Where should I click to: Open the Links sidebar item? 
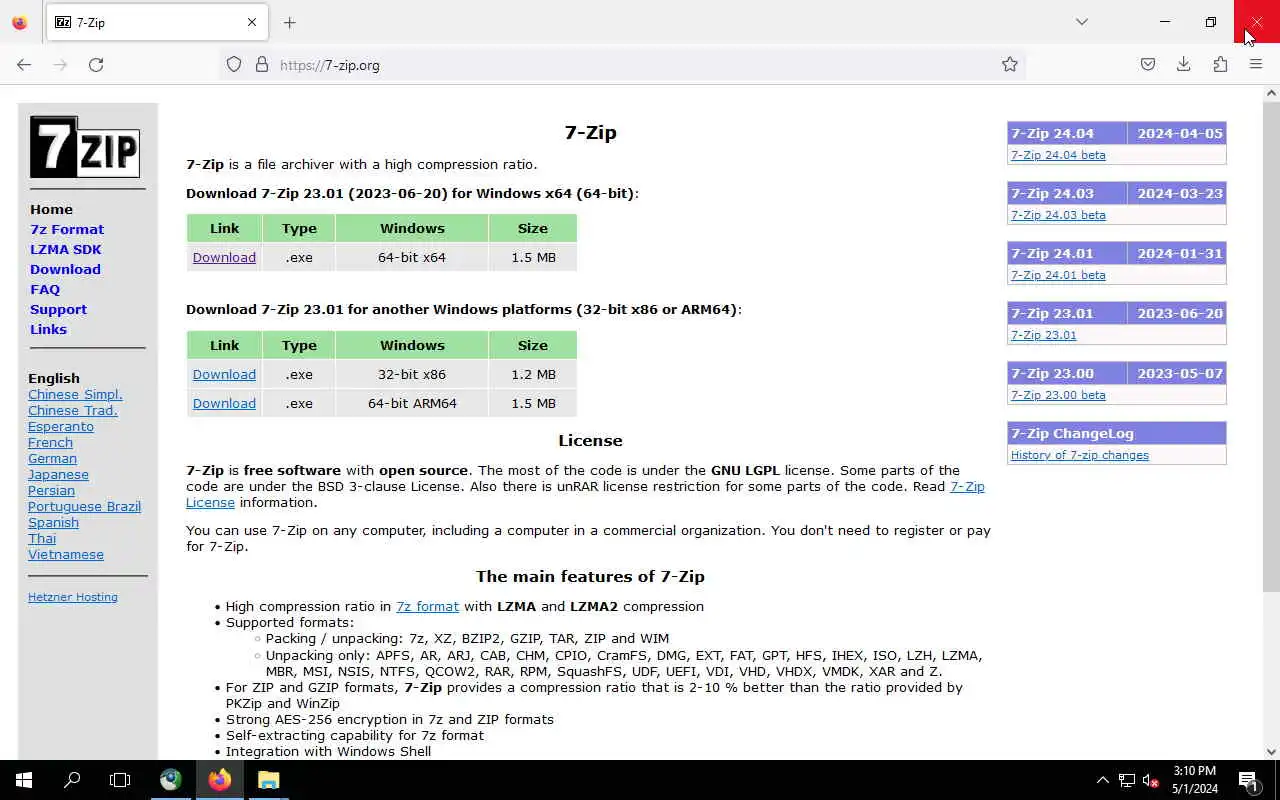point(48,329)
